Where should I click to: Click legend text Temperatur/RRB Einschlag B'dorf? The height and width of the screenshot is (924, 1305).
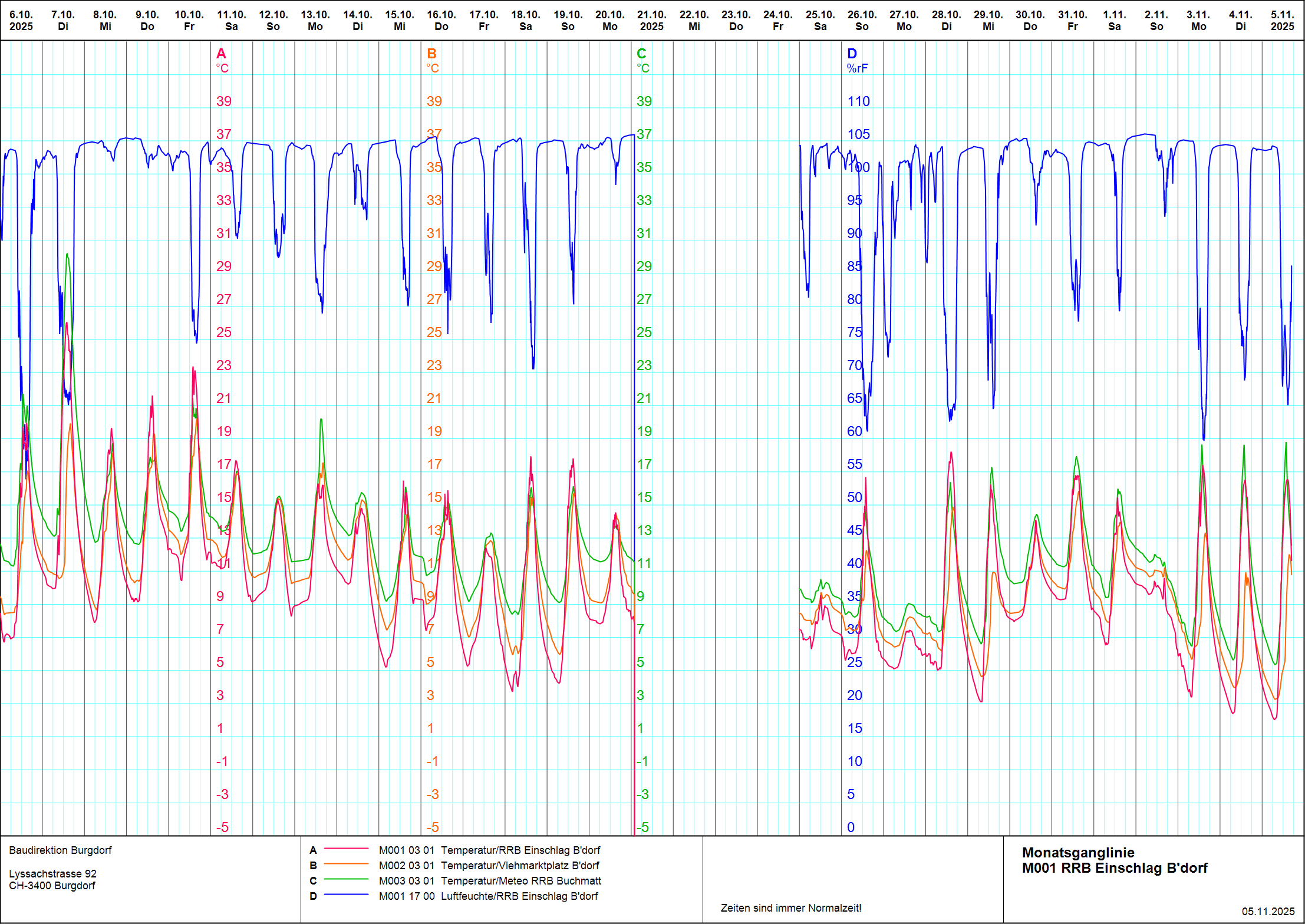point(520,850)
